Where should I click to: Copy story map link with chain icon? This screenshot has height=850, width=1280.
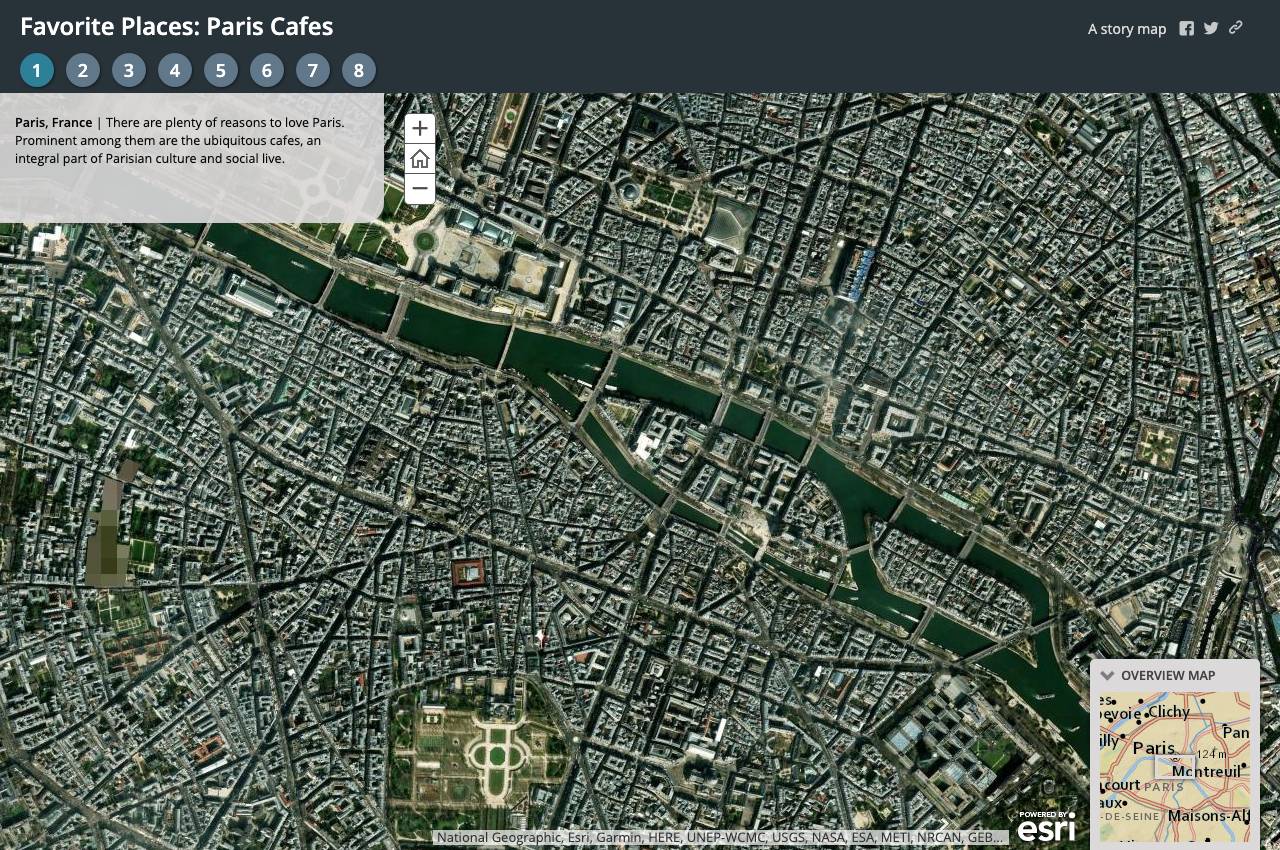click(x=1236, y=28)
